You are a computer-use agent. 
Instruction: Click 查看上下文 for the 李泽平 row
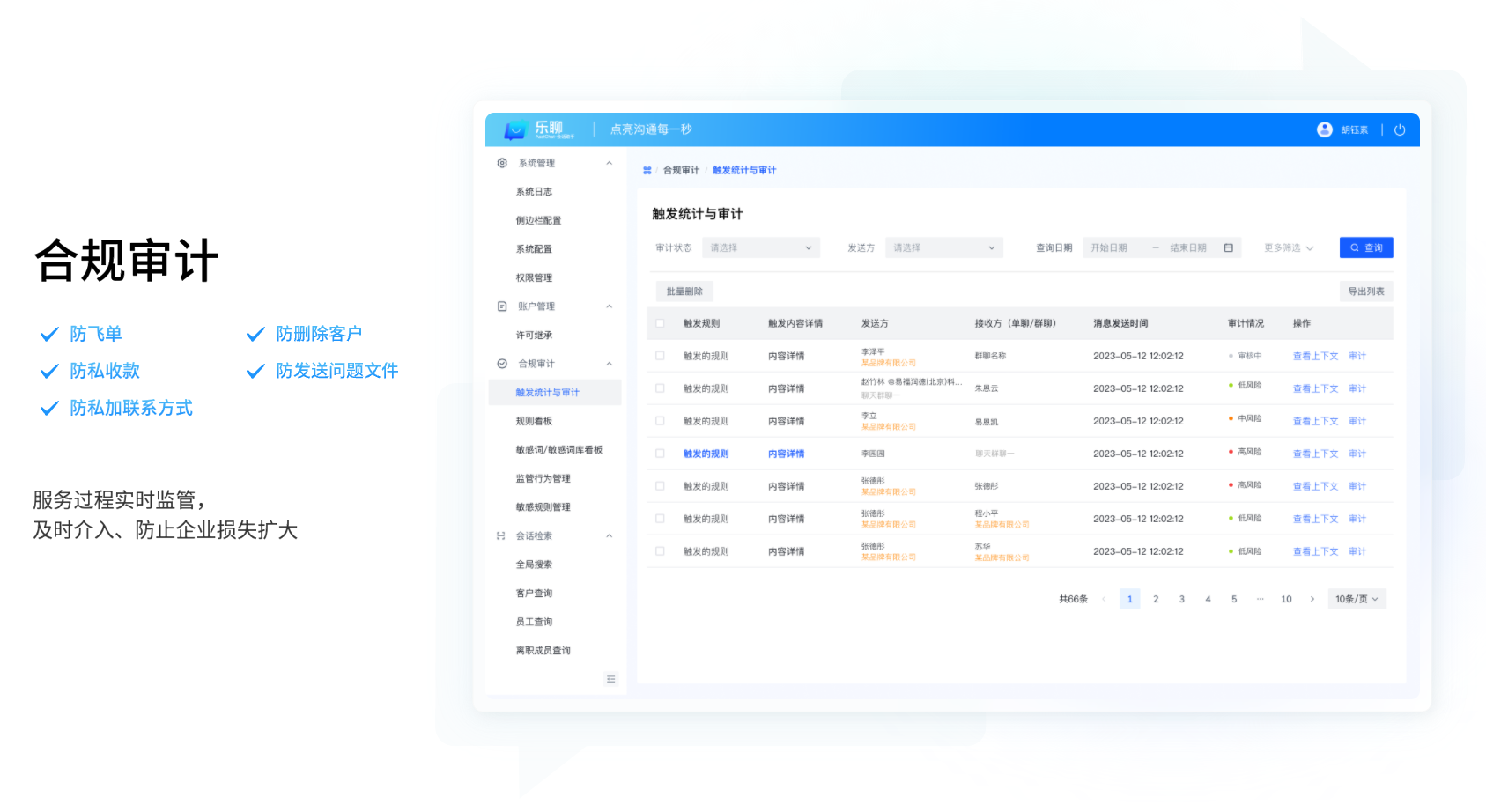tap(1315, 356)
